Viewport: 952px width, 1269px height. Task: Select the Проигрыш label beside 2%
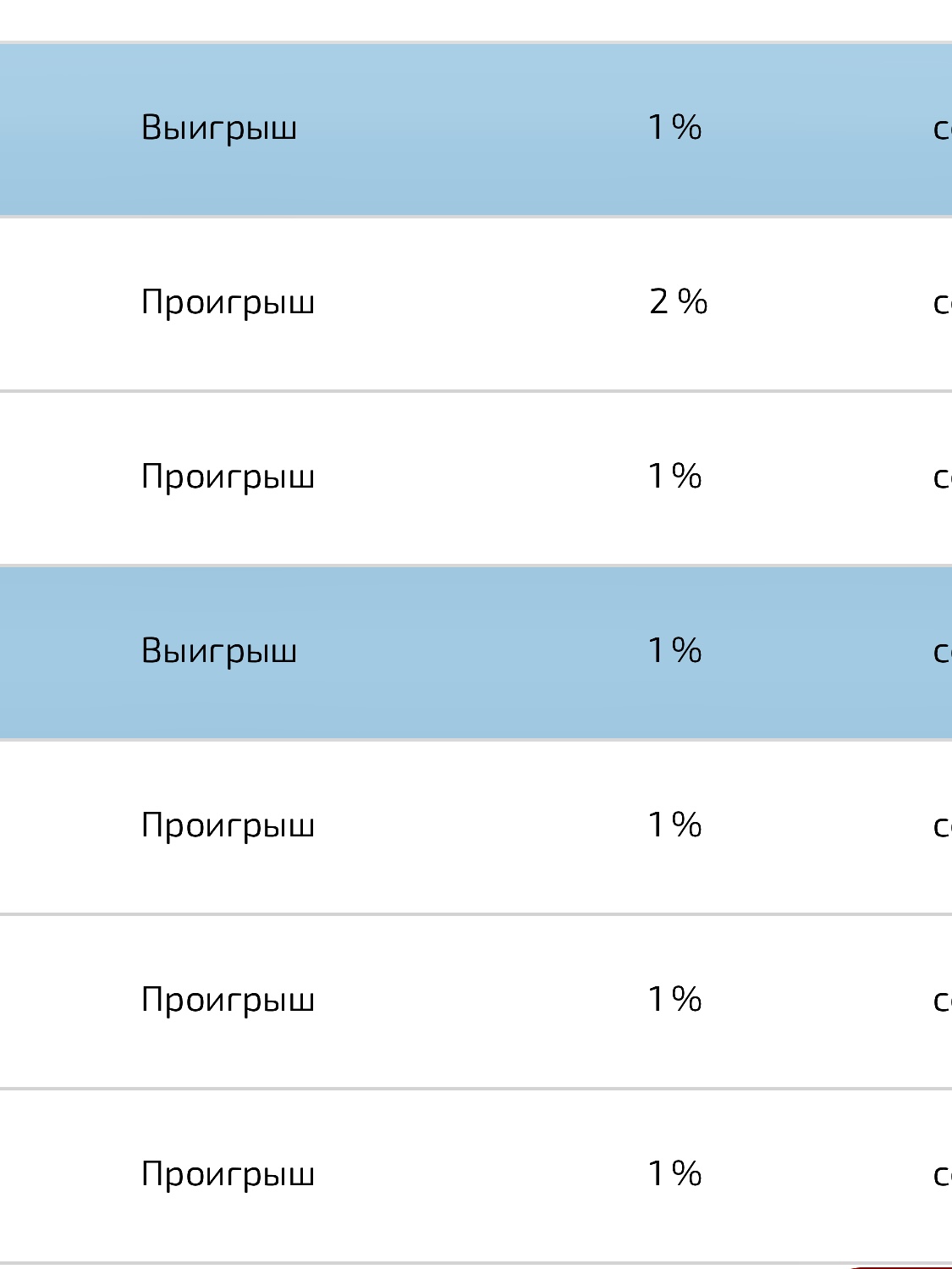[x=228, y=303]
